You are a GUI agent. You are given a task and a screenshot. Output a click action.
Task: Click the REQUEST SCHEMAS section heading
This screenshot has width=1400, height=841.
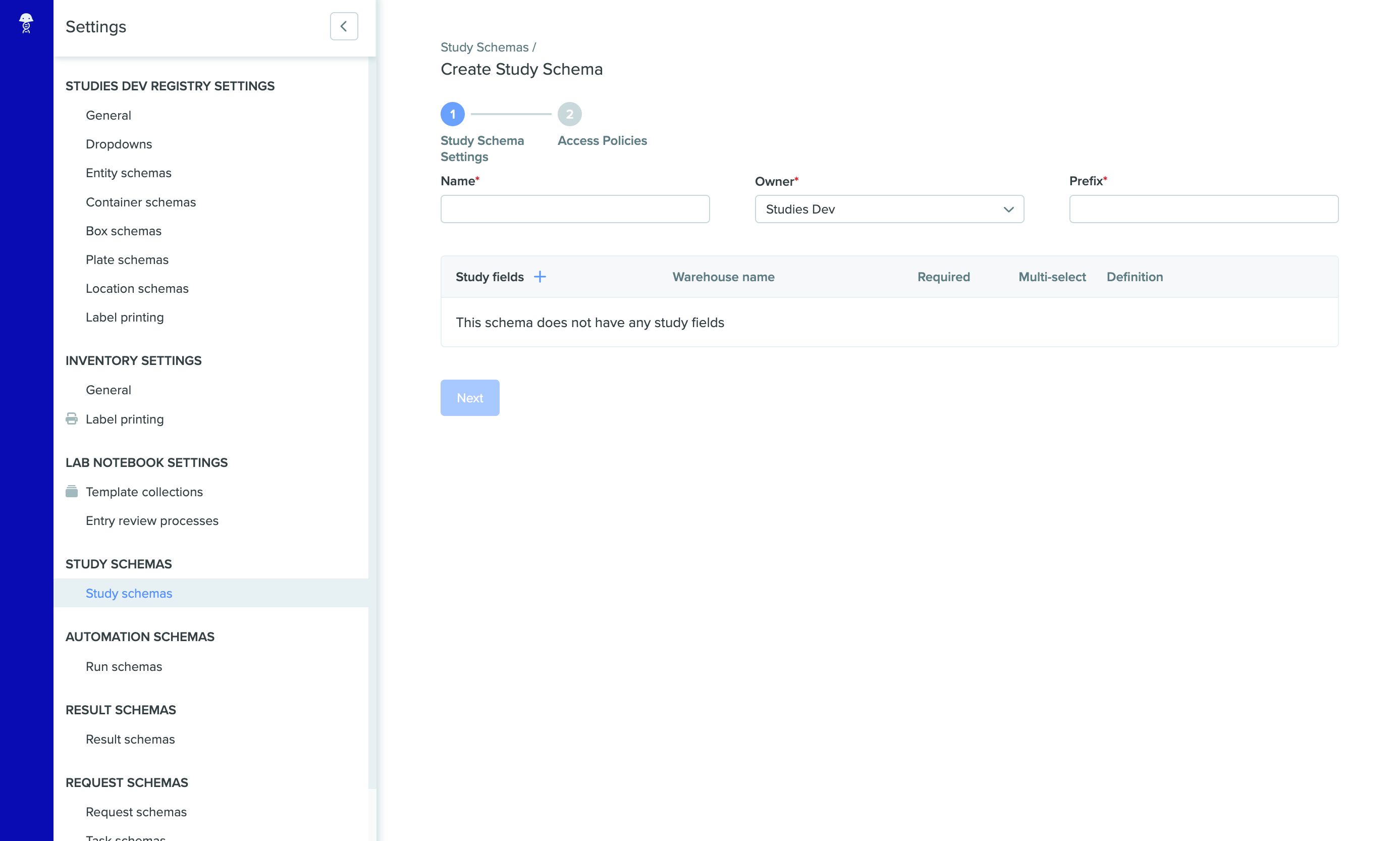point(127,782)
